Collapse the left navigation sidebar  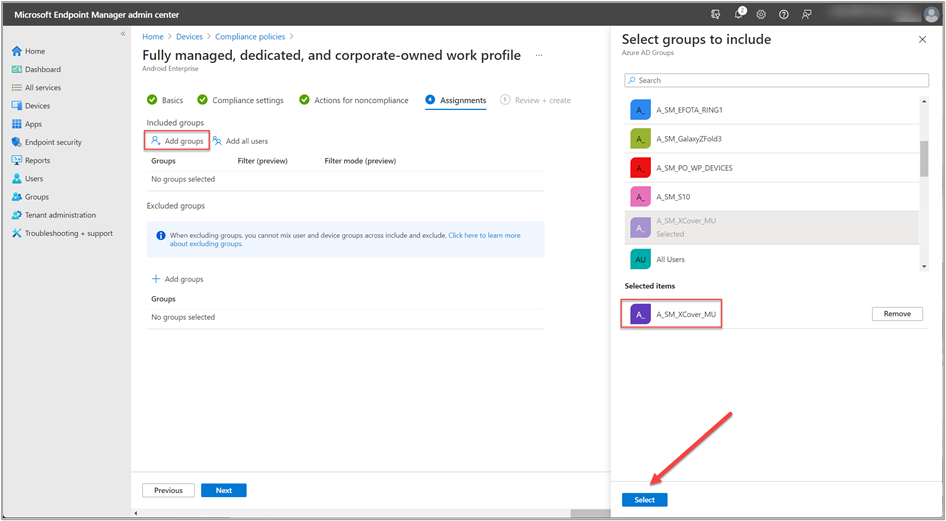[123, 34]
